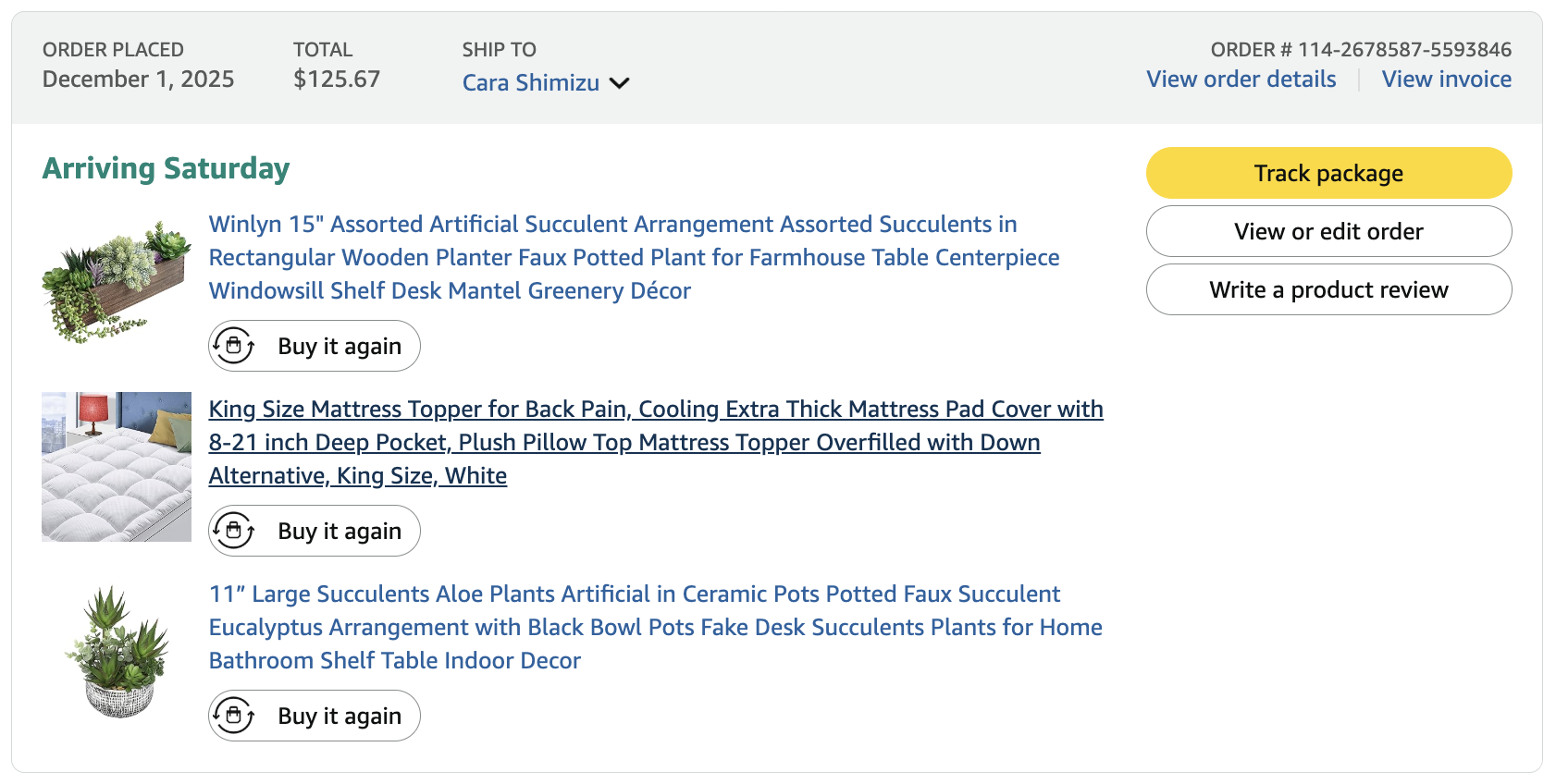Expand the Cara Shimizu ship-to chevron
Image resolution: width=1556 pixels, height=784 pixels.
tap(620, 83)
